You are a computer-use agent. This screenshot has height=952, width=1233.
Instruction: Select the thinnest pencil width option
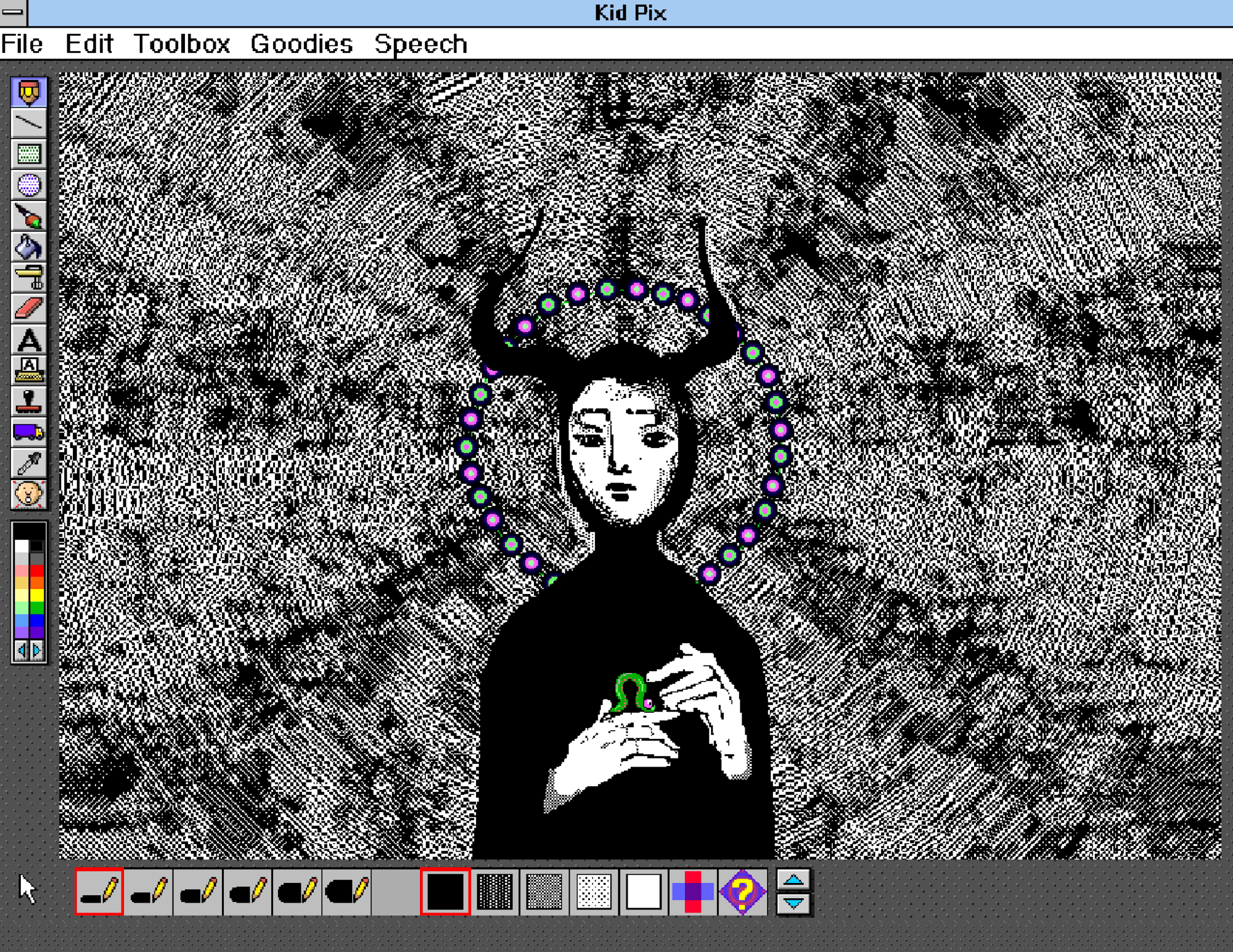(99, 891)
